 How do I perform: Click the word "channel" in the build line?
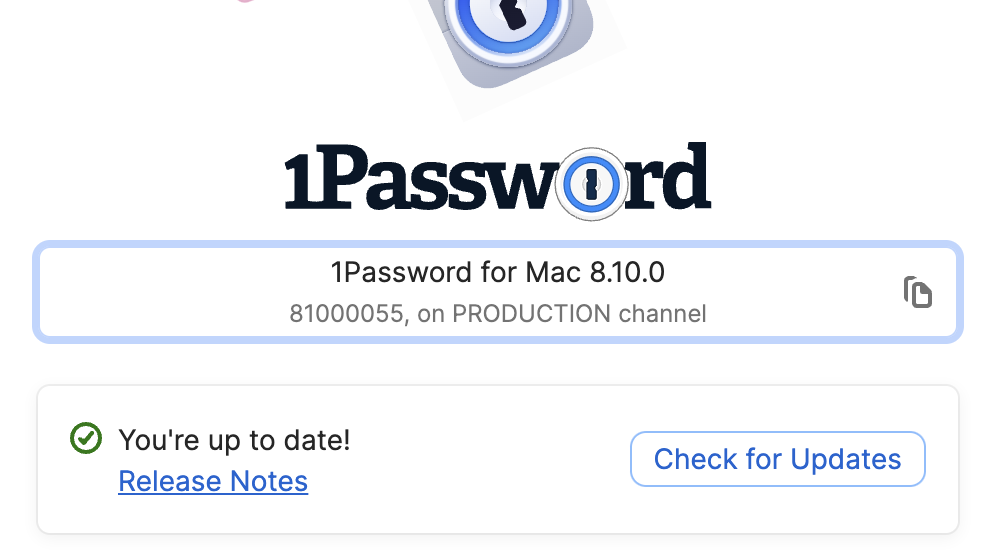[x=662, y=314]
